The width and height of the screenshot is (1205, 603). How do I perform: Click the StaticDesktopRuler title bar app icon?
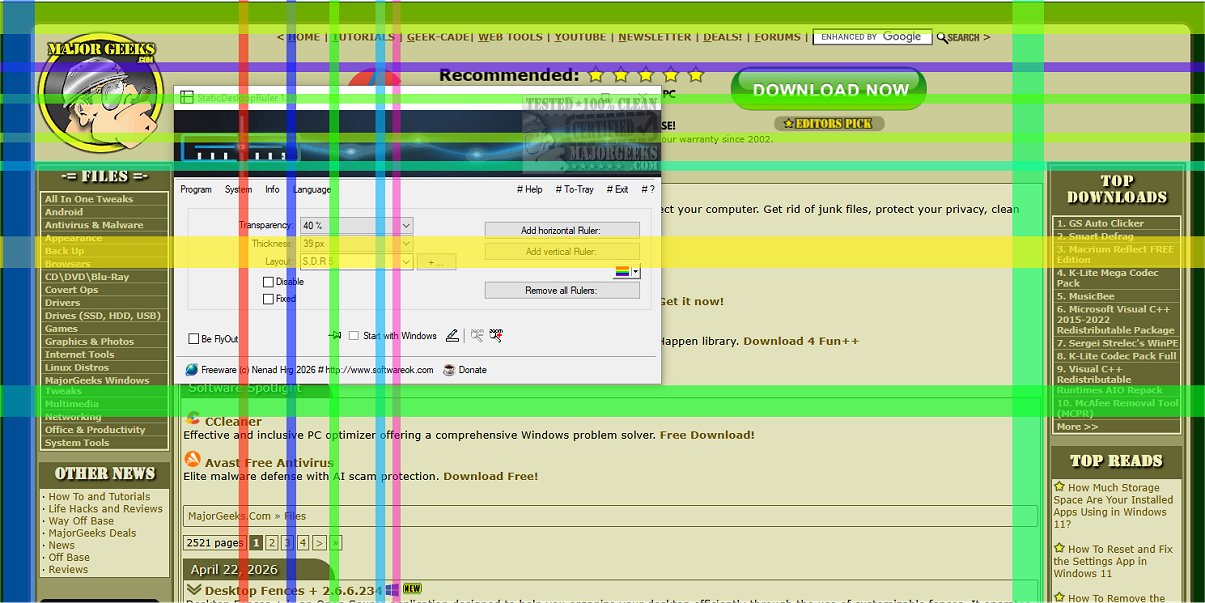click(186, 98)
